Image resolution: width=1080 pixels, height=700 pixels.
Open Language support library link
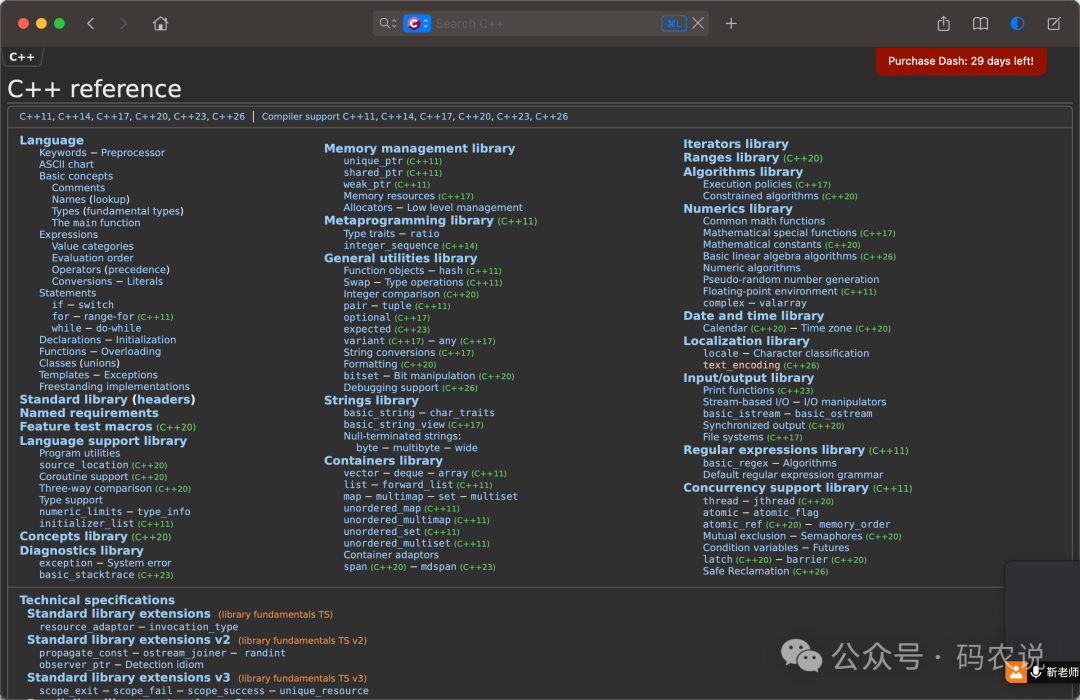click(x=103, y=441)
